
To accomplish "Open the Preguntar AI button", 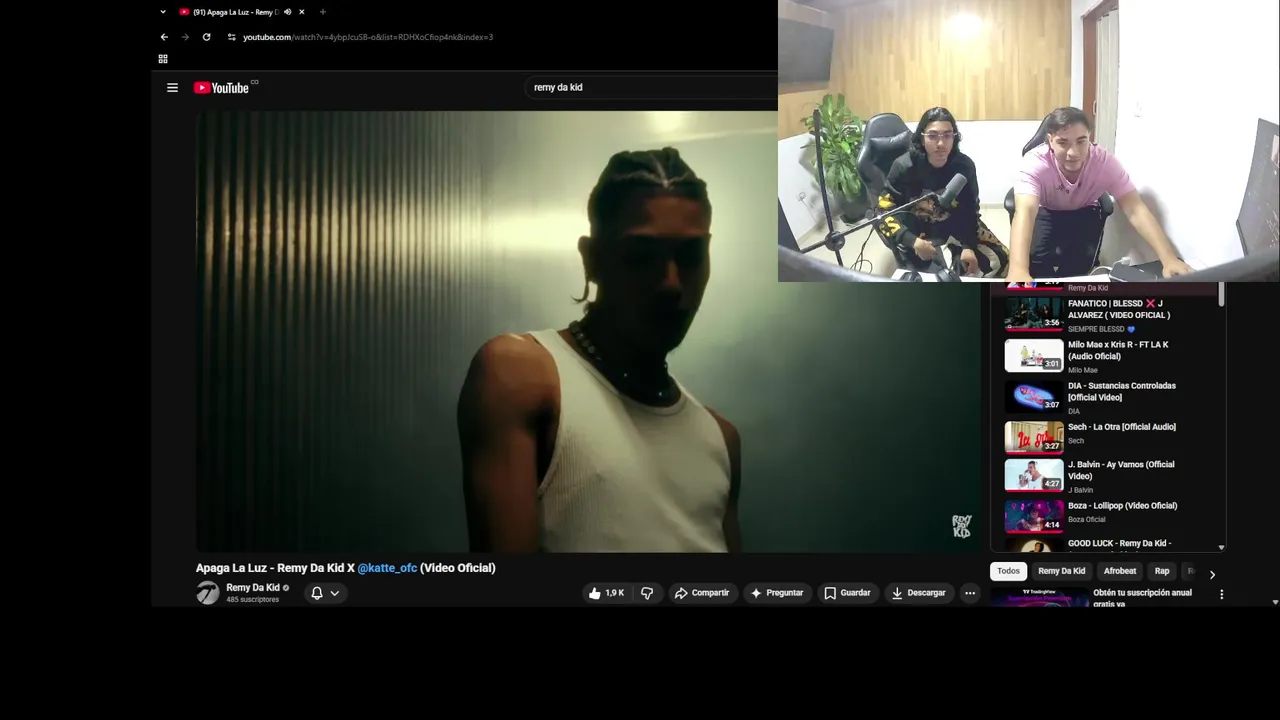I will click(777, 593).
